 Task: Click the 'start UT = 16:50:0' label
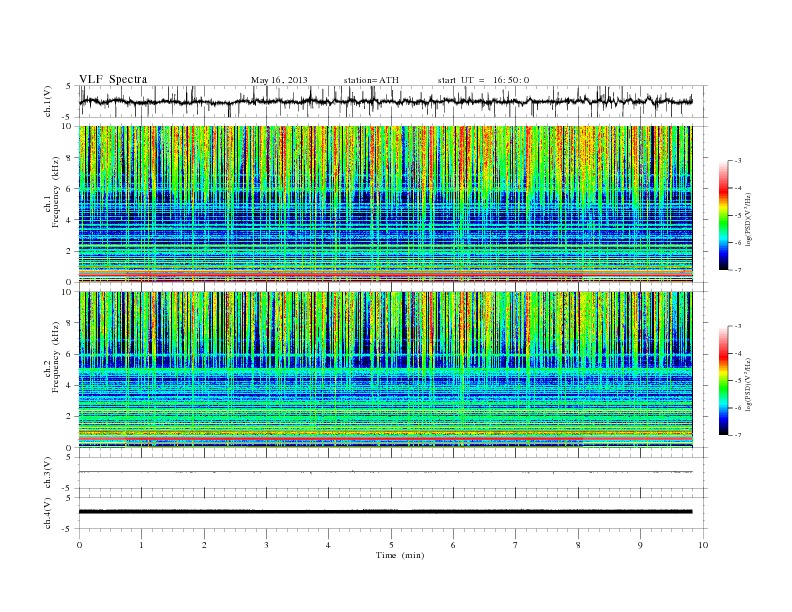click(483, 80)
